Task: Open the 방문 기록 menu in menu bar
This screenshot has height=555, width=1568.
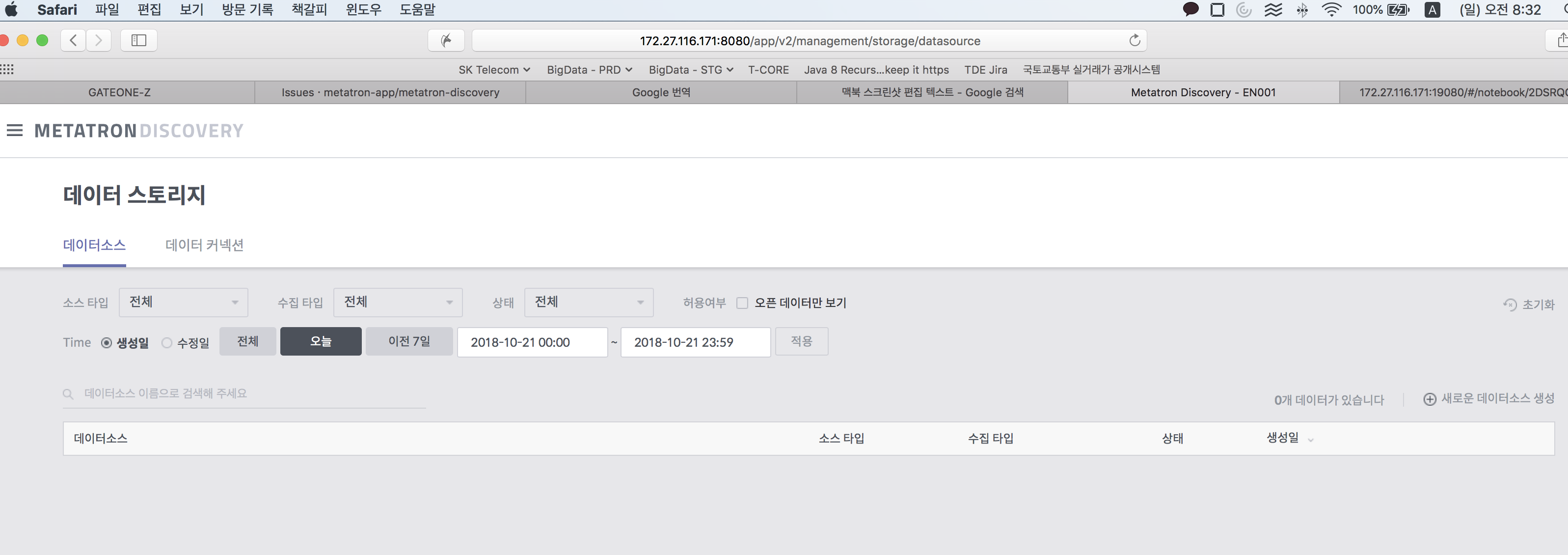Action: point(247,9)
